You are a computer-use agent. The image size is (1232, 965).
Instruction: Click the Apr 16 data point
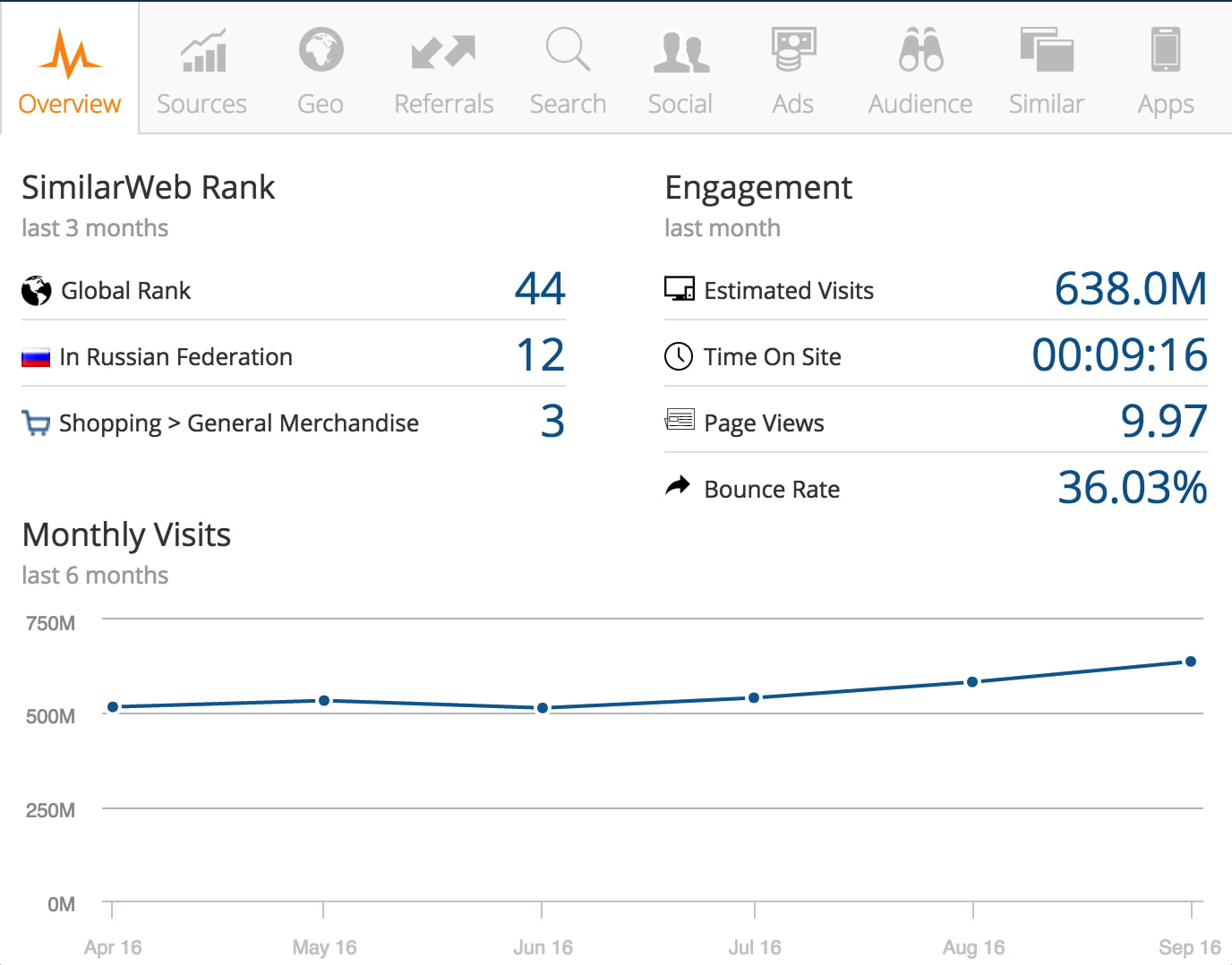click(x=113, y=707)
